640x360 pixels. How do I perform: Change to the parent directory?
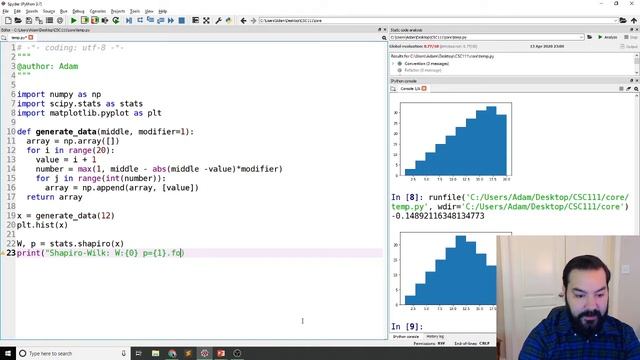pos(633,20)
